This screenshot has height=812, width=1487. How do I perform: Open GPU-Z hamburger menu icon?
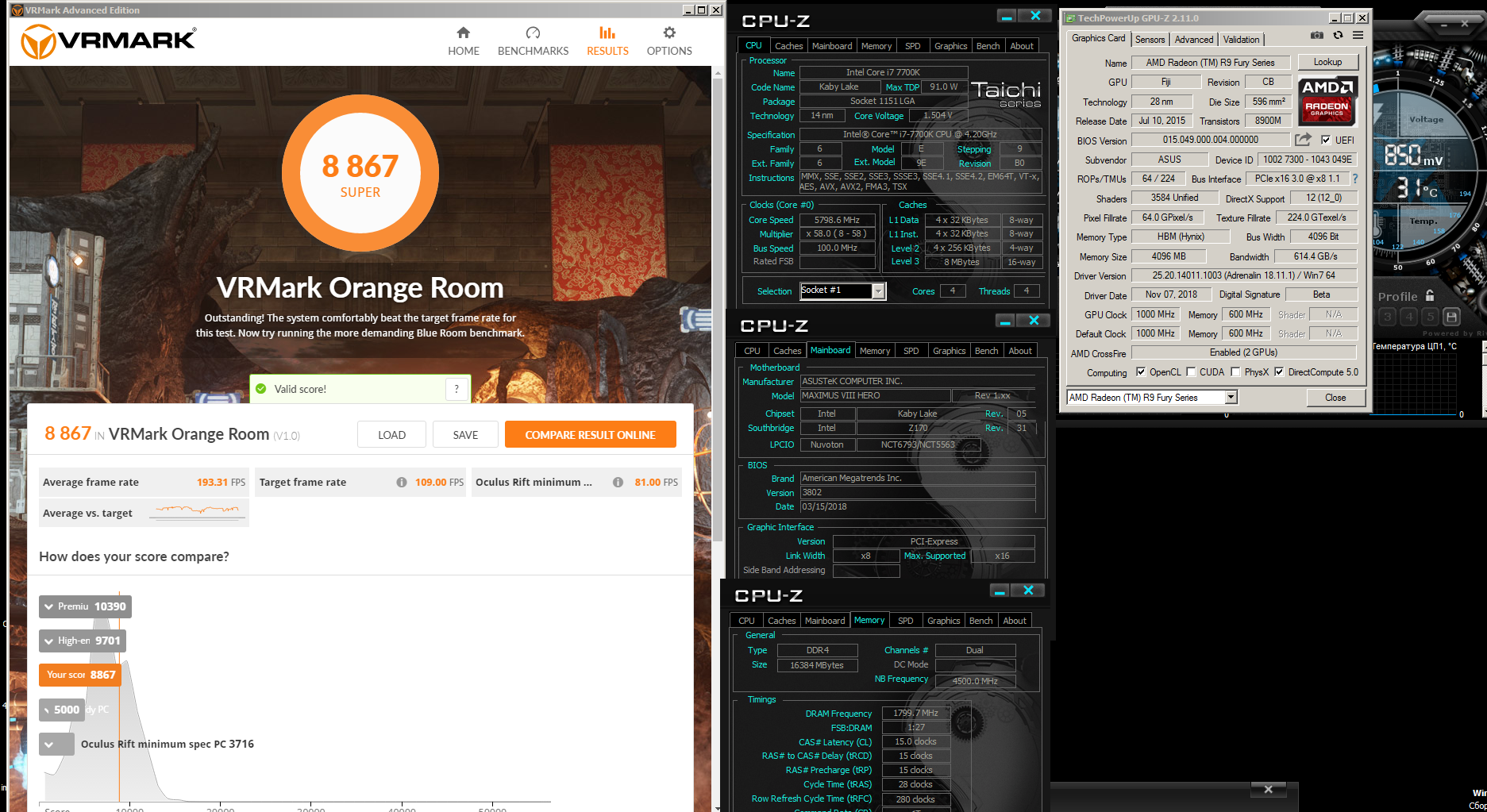[1358, 36]
